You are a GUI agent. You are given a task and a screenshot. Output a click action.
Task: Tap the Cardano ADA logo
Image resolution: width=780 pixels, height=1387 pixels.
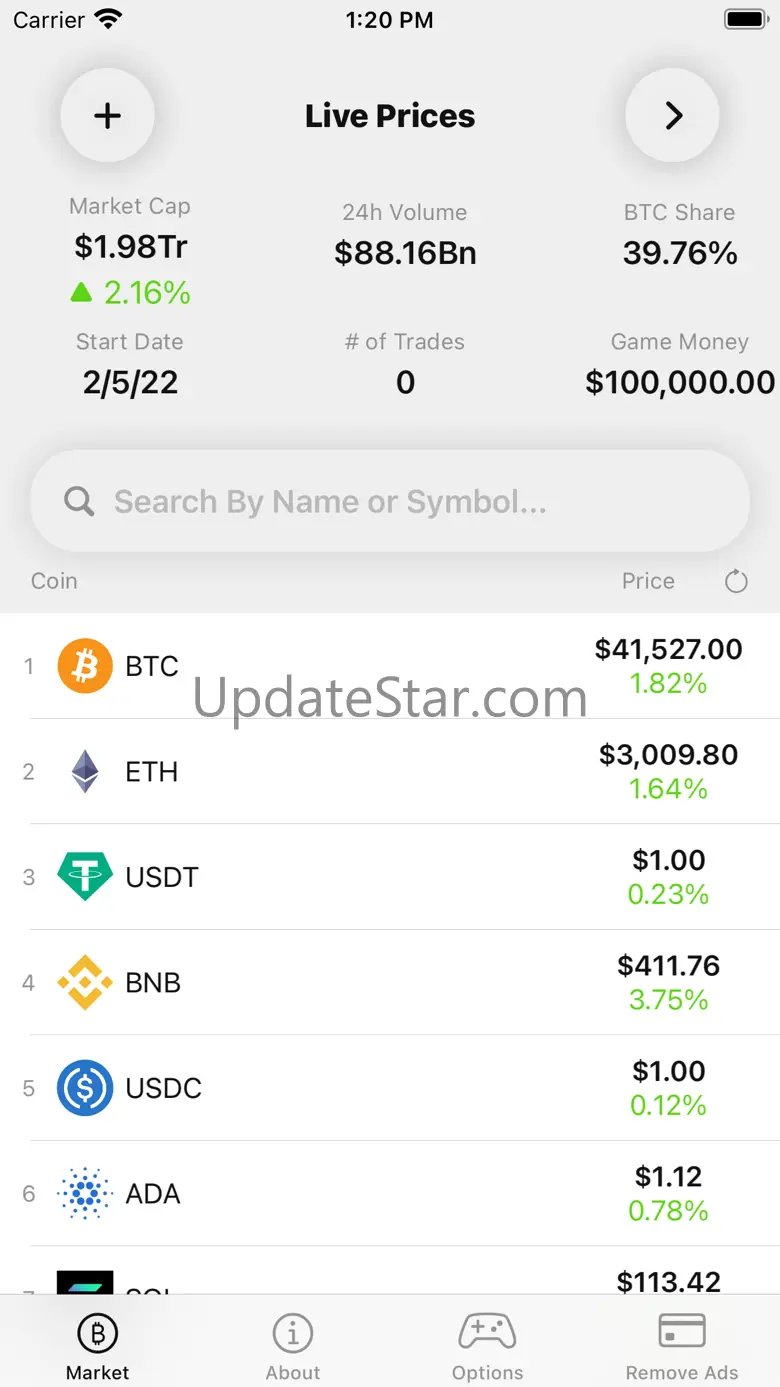coord(85,1193)
